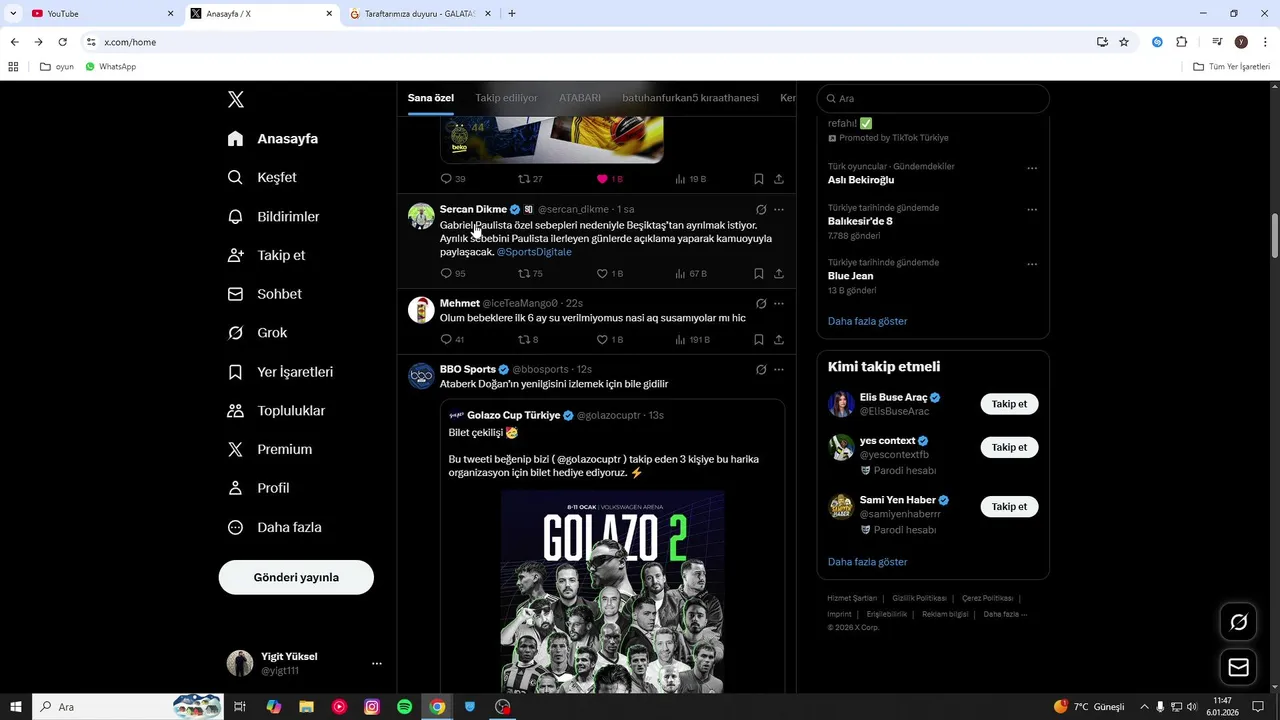Follow yes context account
Image resolution: width=1280 pixels, height=720 pixels.
pyautogui.click(x=1009, y=447)
